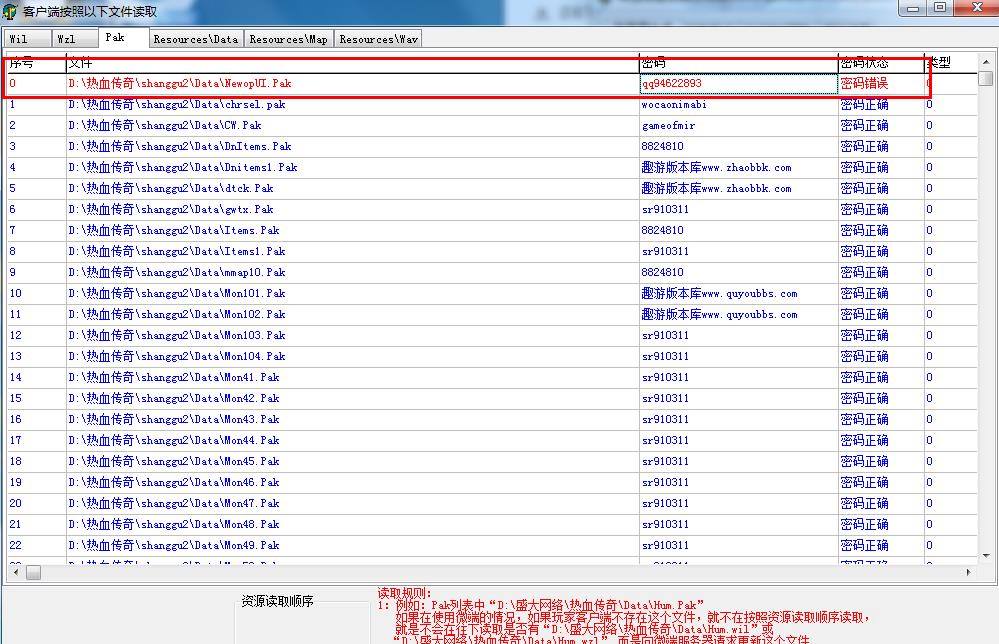This screenshot has width=999, height=644.
Task: Click the password field containing qq94622893
Action: pos(737,84)
